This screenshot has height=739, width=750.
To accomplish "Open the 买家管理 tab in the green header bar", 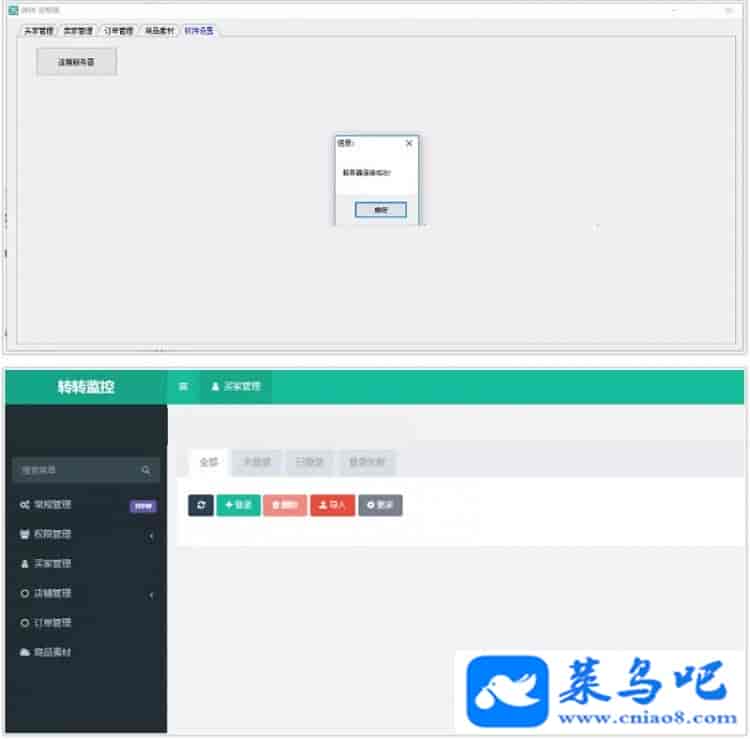I will click(x=236, y=386).
